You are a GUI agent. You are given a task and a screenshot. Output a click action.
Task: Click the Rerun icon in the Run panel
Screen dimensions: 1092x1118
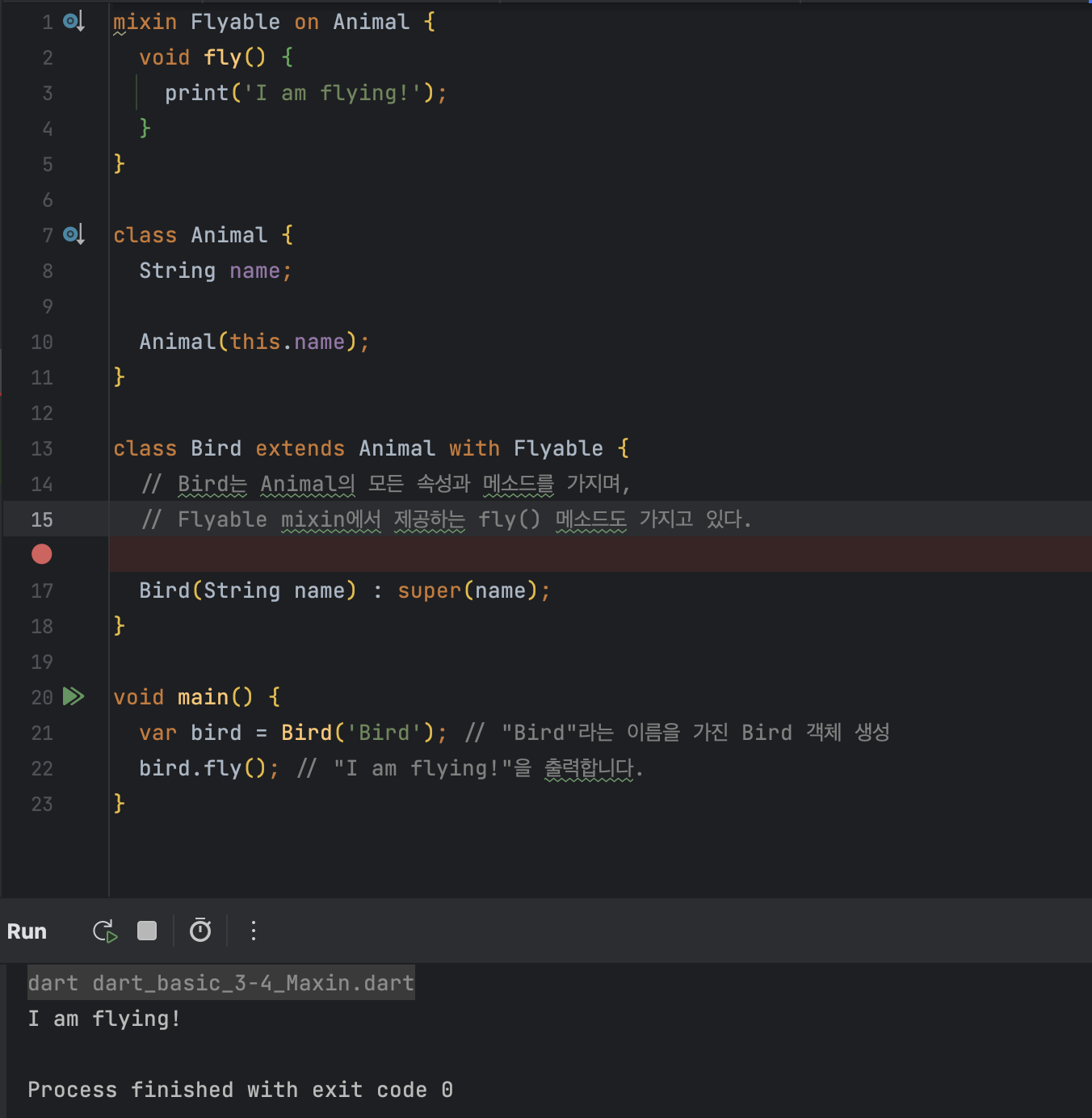(105, 931)
